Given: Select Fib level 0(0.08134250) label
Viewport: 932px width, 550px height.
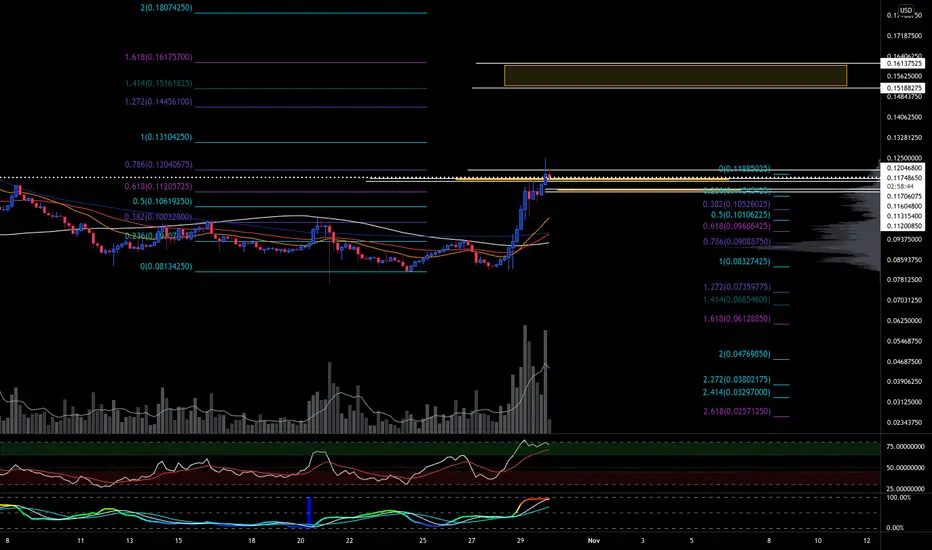Looking at the screenshot, I should point(166,266).
